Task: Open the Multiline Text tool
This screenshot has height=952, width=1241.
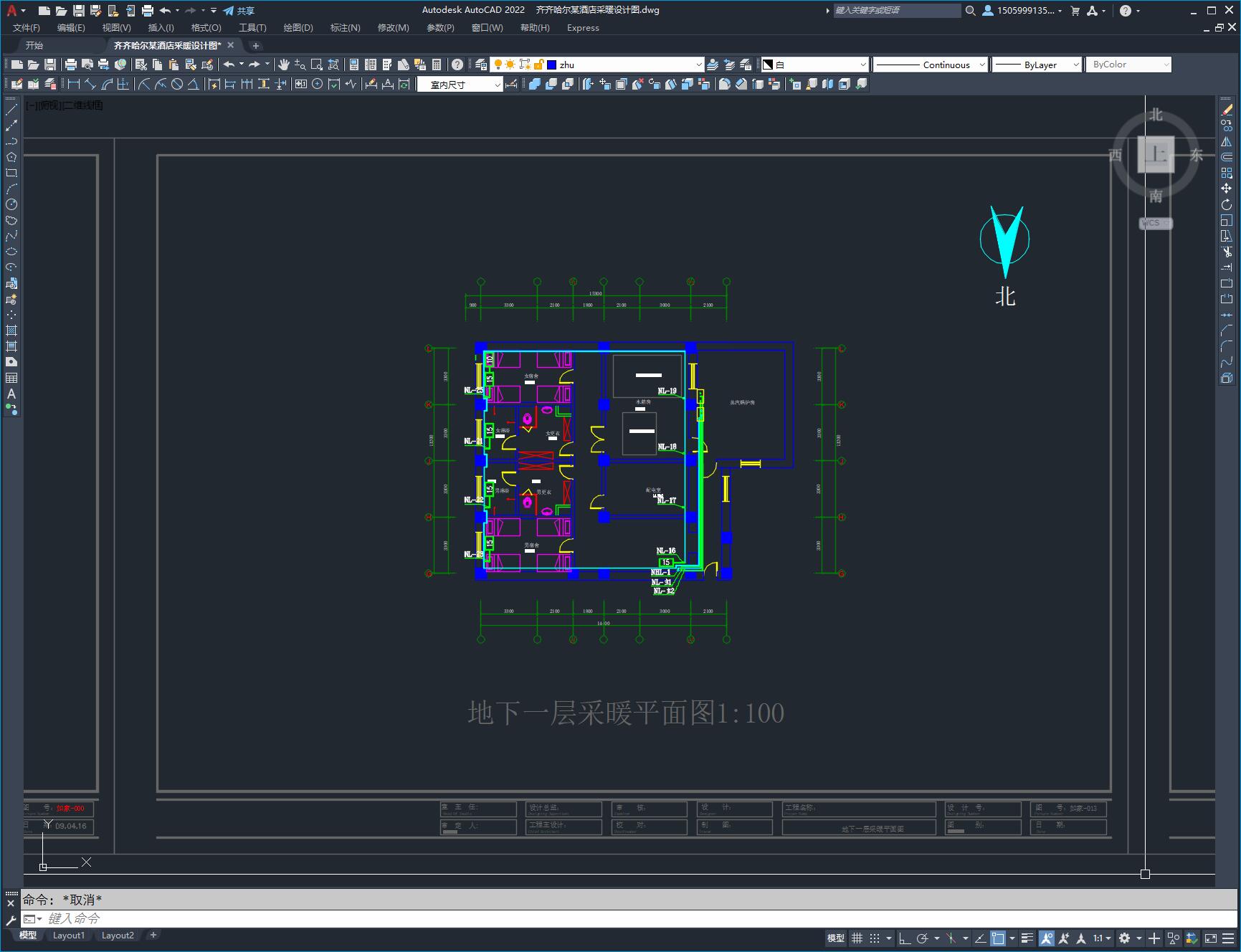Action: 11,394
